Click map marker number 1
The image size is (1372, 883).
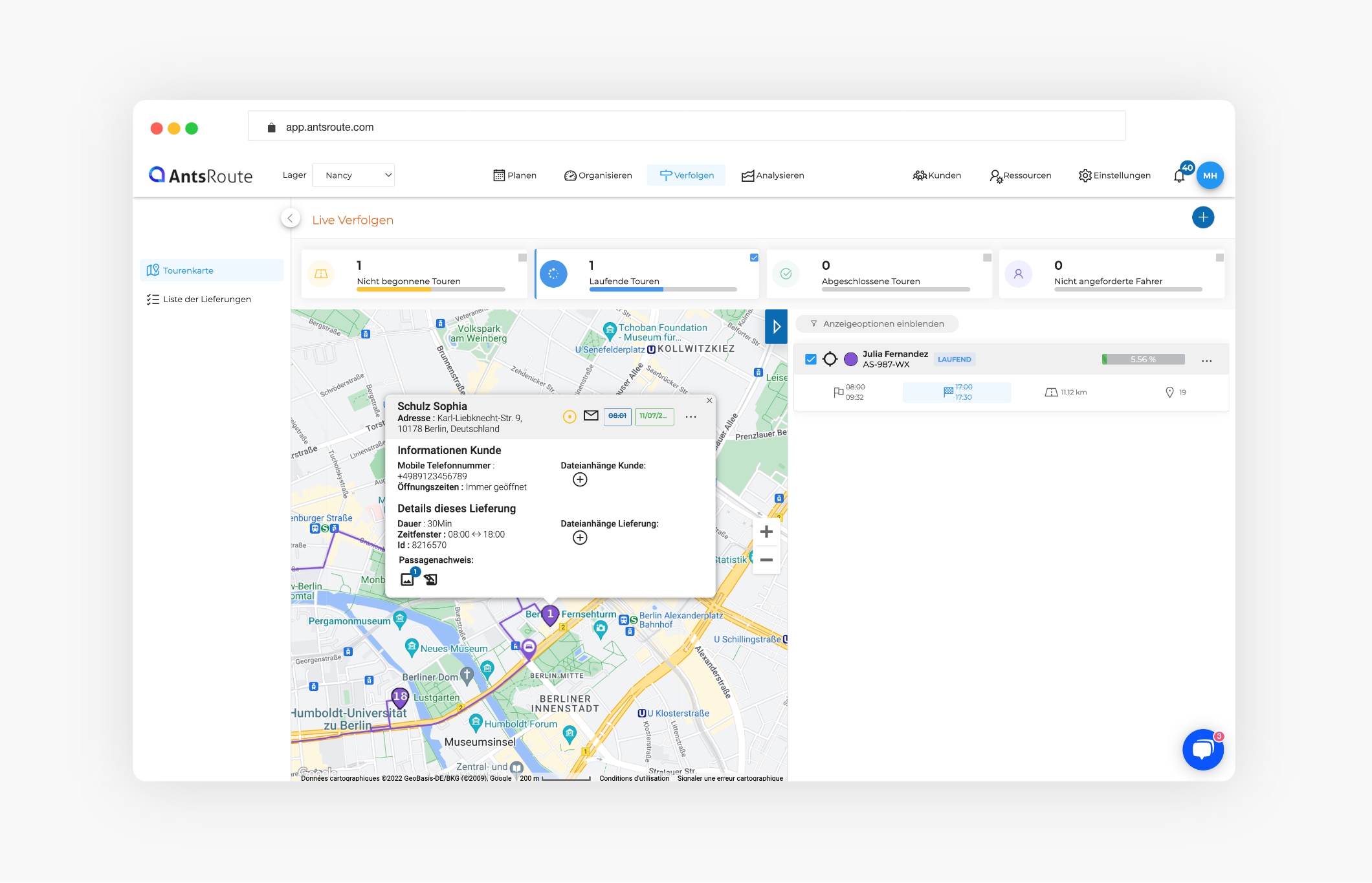pos(549,615)
